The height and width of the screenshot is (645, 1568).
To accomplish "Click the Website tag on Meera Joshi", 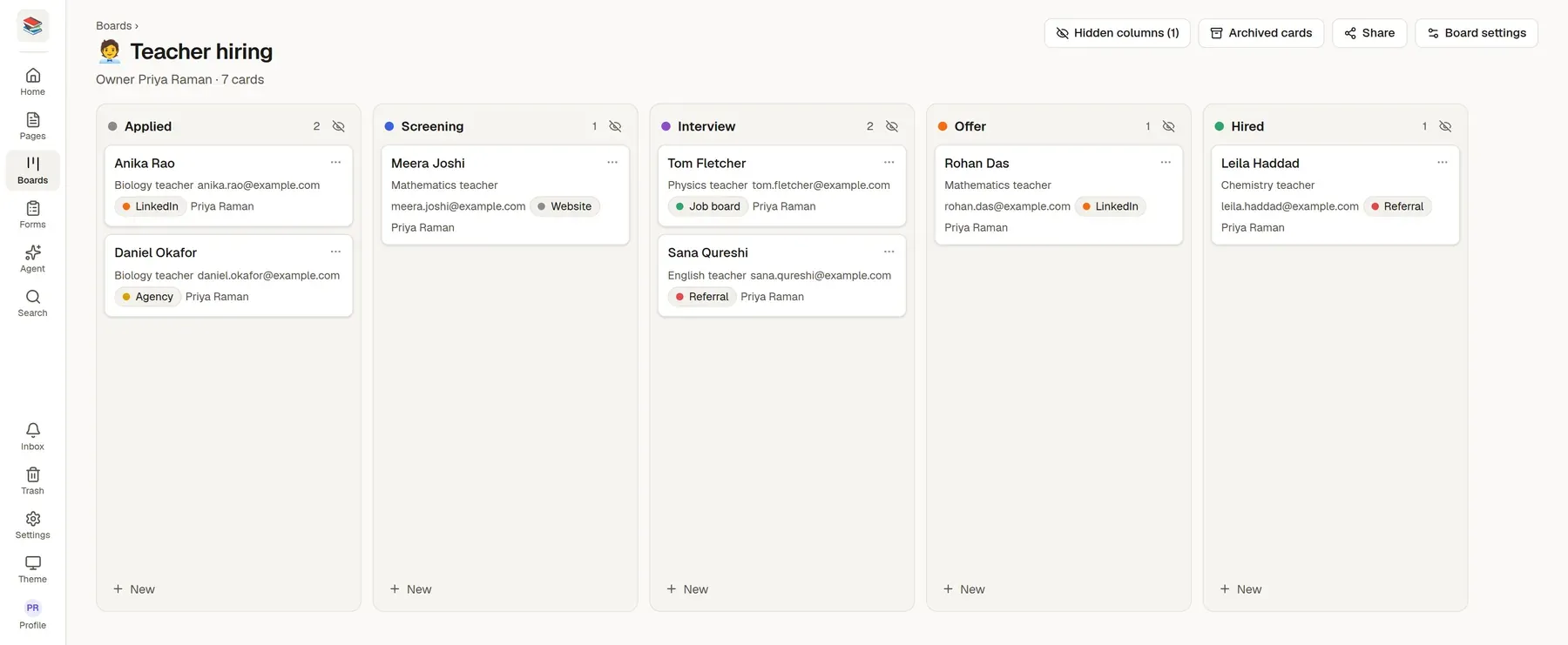I will [x=564, y=207].
